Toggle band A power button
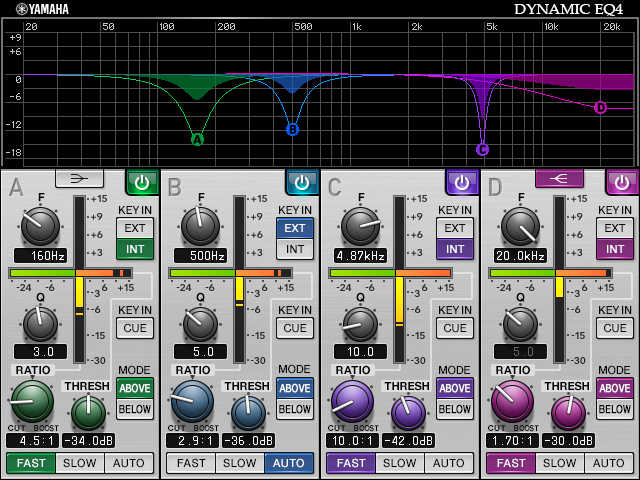The height and width of the screenshot is (480, 640). pyautogui.click(x=142, y=182)
